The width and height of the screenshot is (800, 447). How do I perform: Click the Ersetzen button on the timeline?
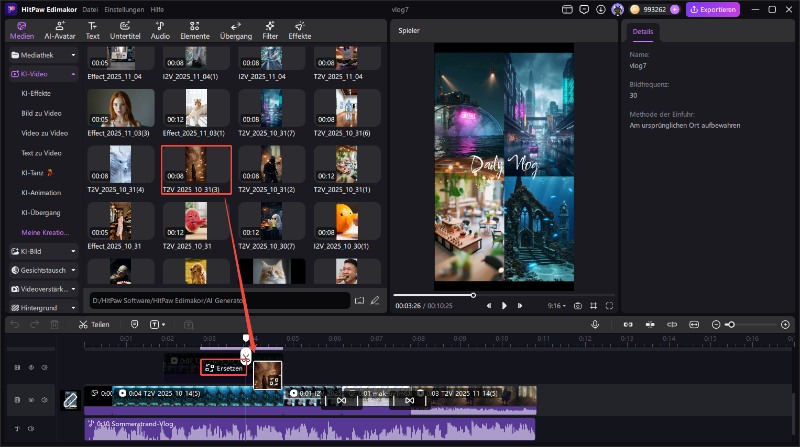coord(224,368)
